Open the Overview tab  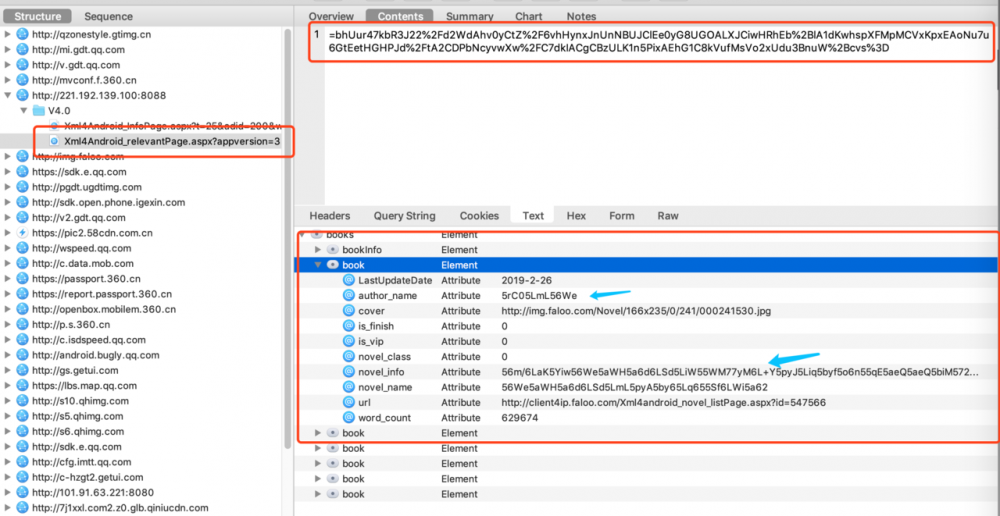pos(331,16)
